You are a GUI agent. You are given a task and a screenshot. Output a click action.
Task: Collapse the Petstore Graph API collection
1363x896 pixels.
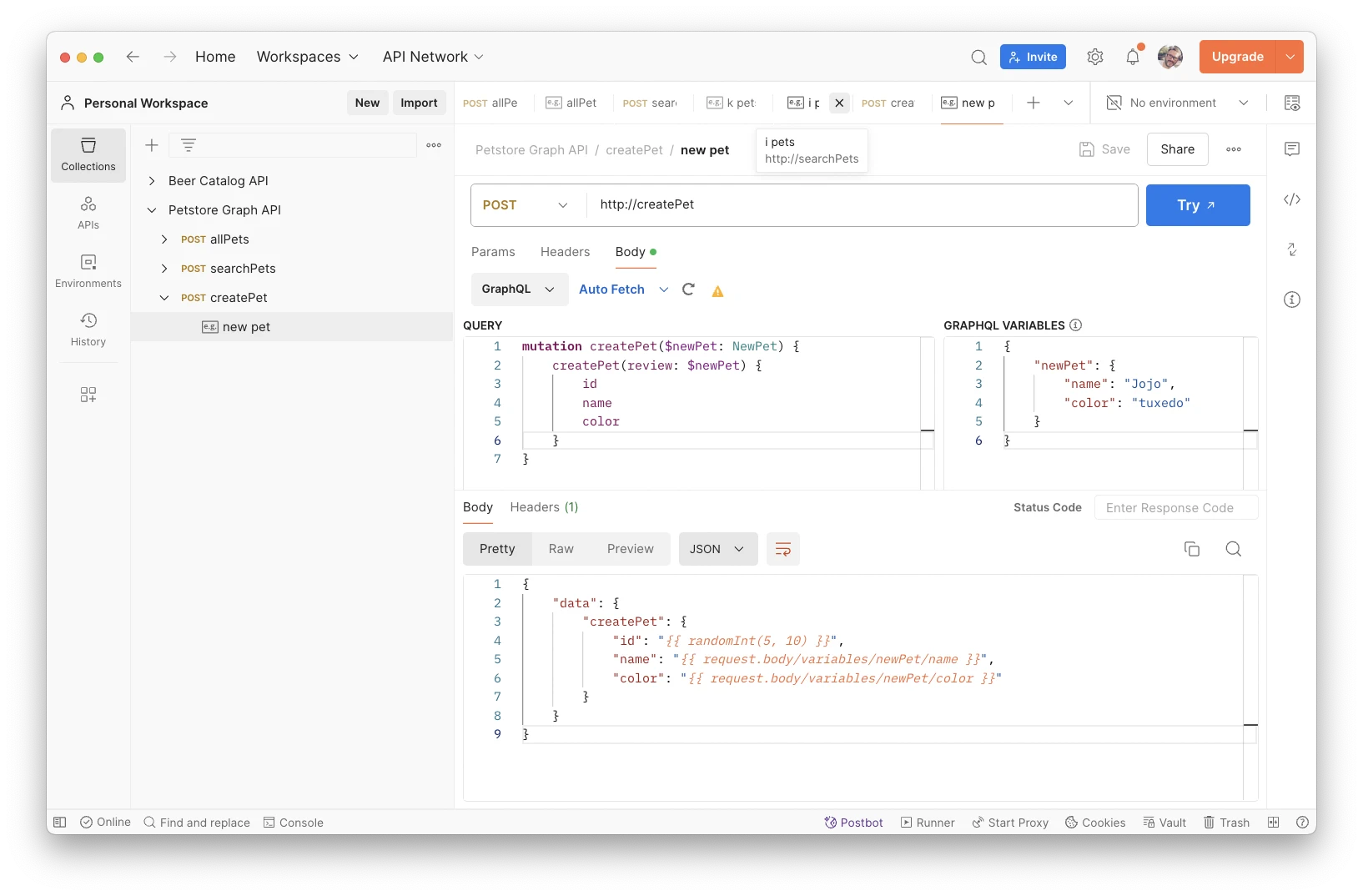(x=152, y=210)
